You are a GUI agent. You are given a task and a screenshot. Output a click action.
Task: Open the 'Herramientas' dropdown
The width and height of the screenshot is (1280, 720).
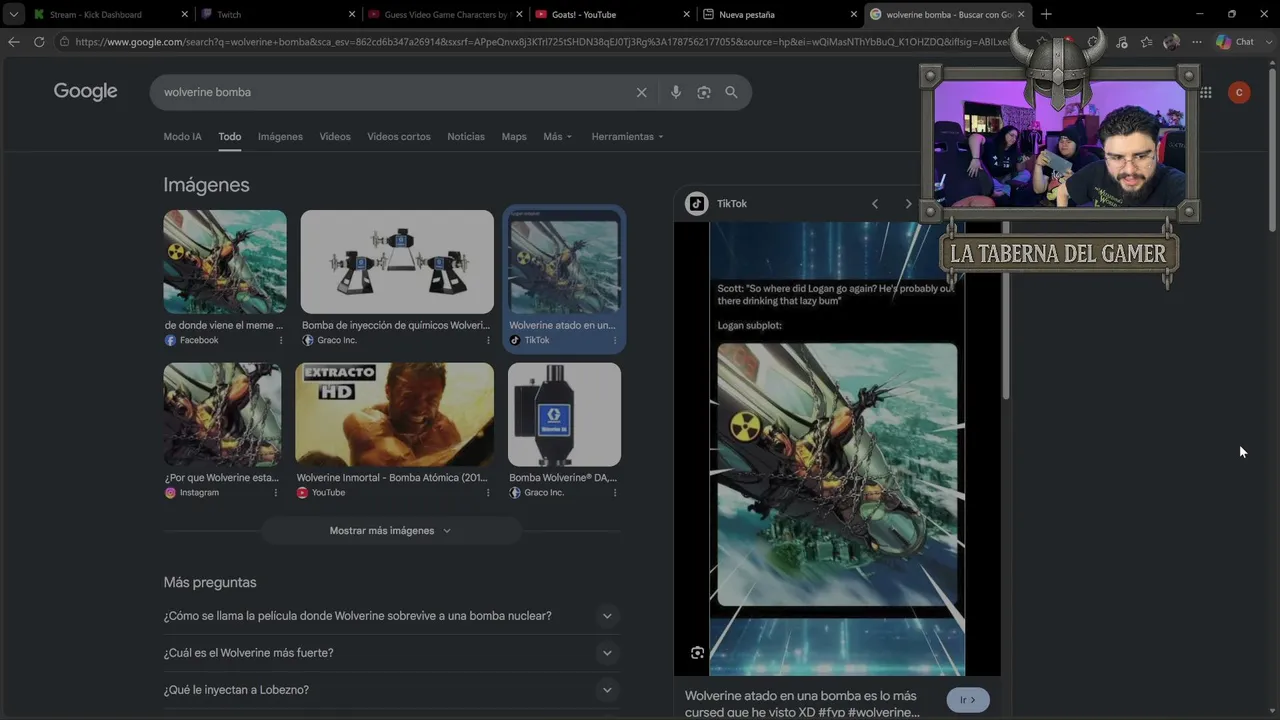[x=627, y=137]
